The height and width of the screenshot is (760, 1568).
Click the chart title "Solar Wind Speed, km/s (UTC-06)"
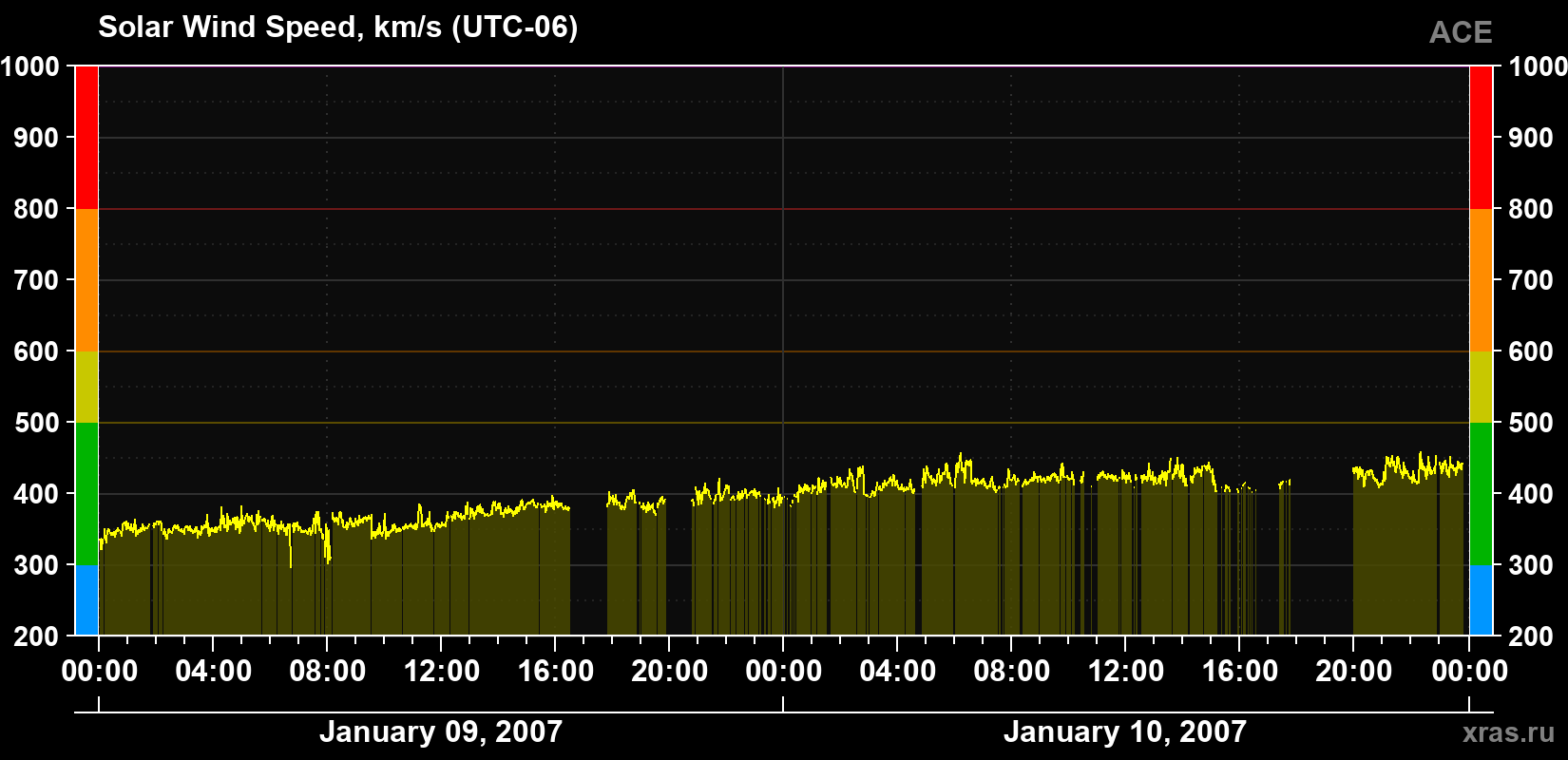338,28
